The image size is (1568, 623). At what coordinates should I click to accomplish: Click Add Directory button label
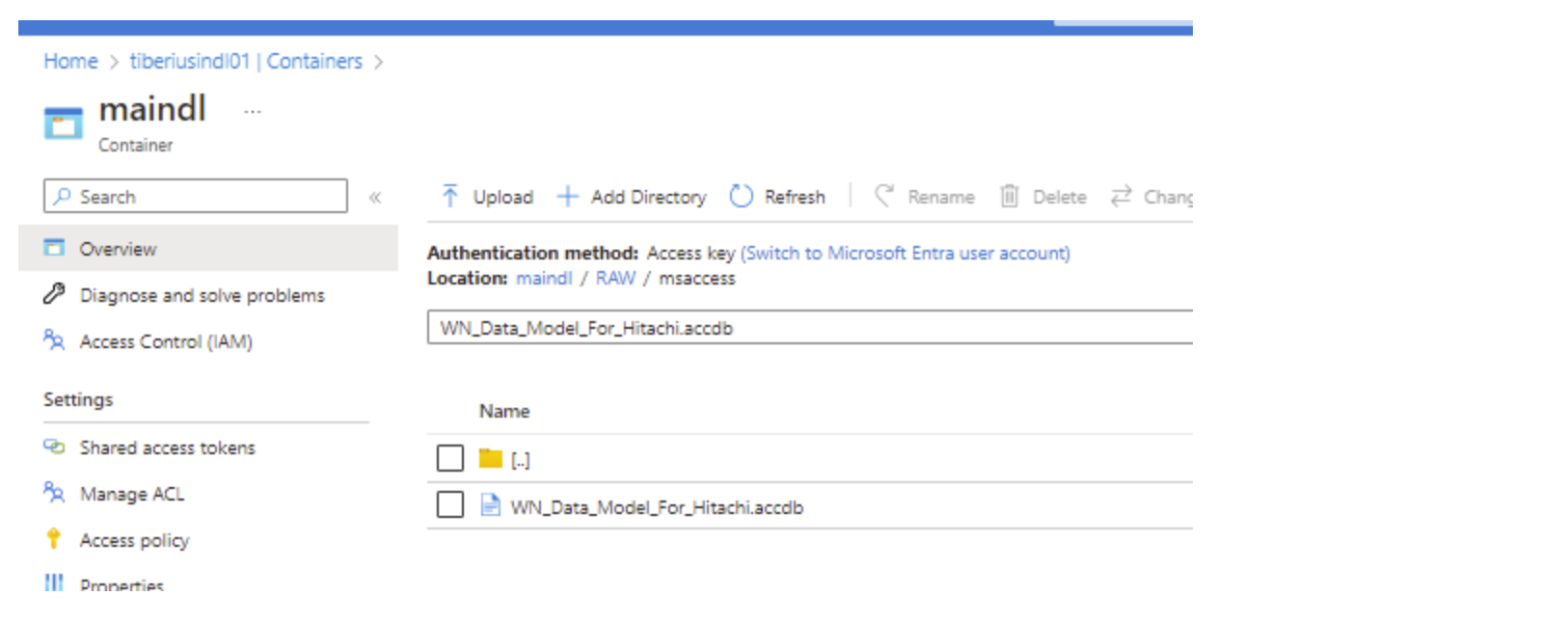[x=648, y=197]
